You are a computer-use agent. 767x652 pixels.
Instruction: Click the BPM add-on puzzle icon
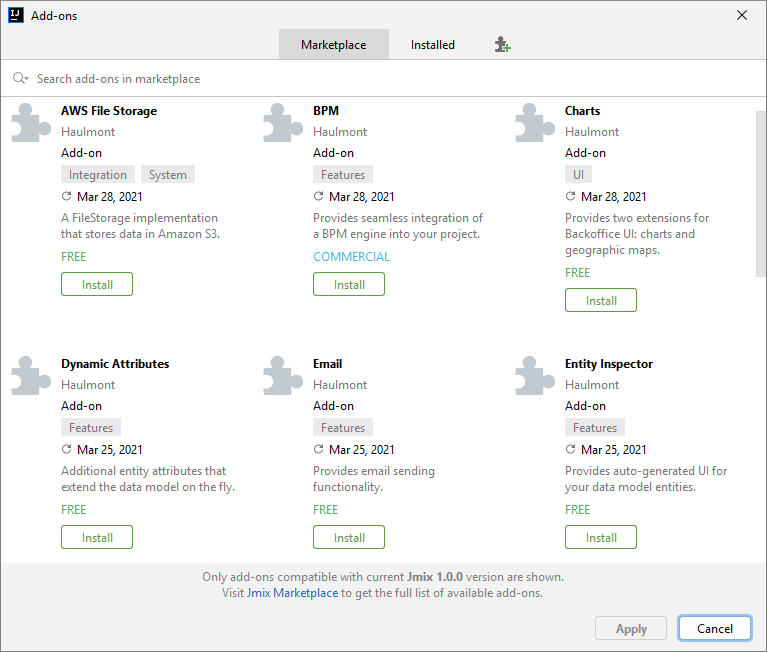pos(282,122)
